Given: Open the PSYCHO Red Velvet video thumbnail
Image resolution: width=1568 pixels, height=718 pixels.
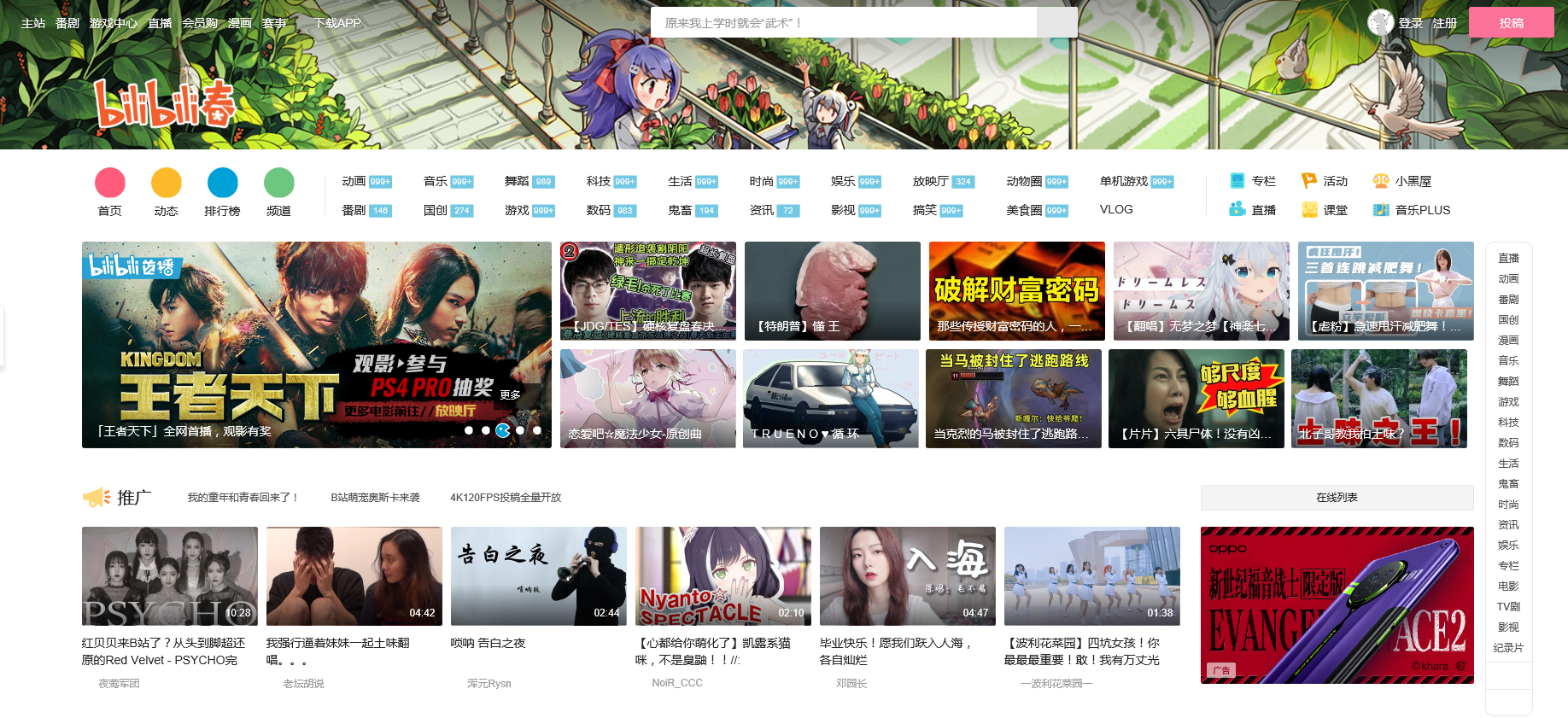Looking at the screenshot, I should tap(170, 576).
